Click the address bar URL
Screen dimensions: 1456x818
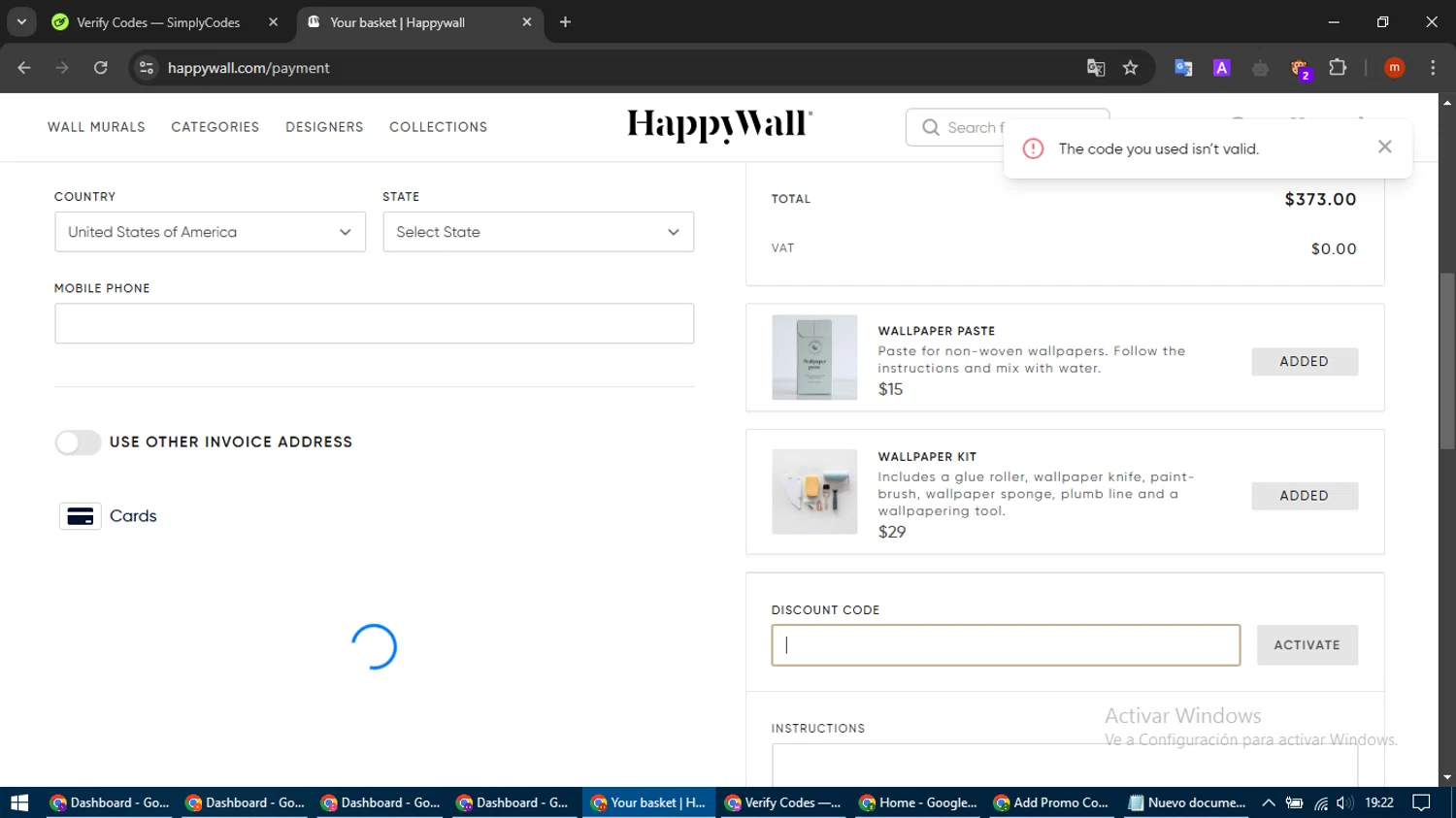pyautogui.click(x=248, y=68)
